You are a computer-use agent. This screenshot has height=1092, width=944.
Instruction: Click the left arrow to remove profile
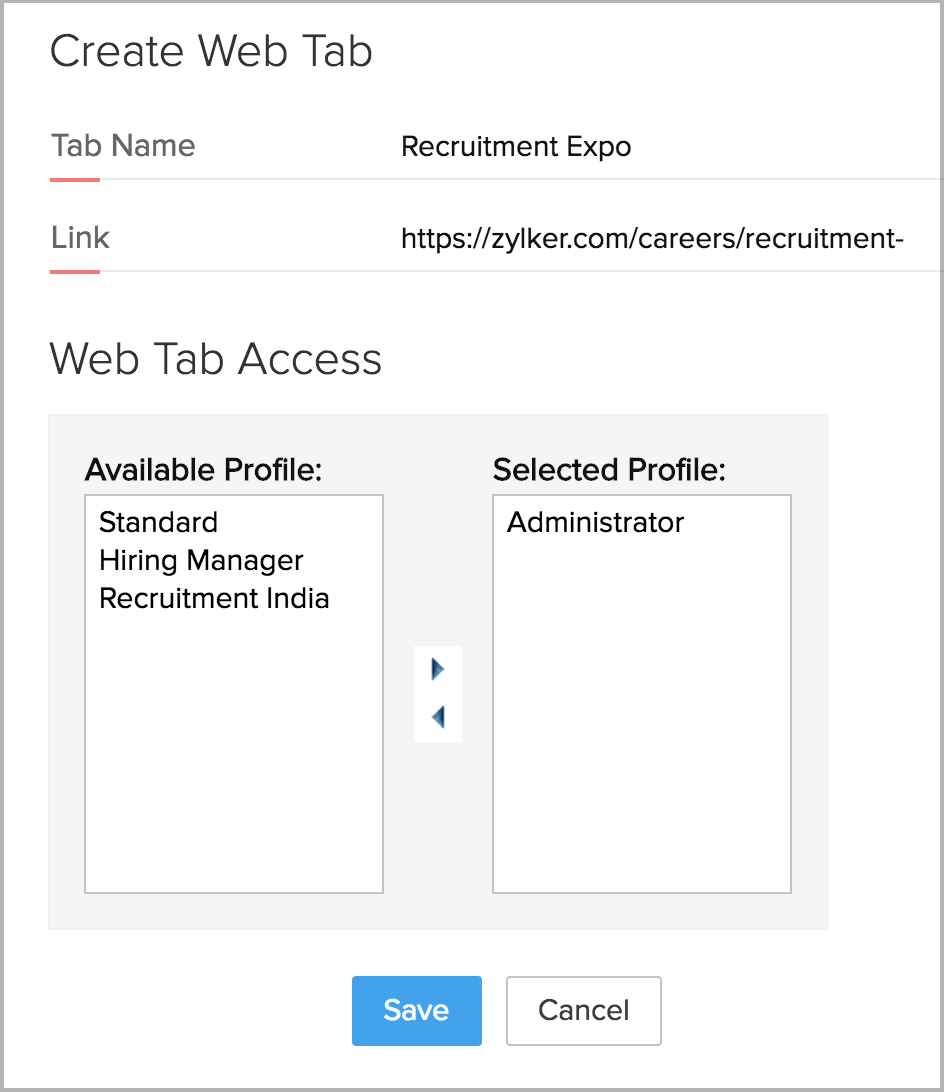tap(437, 717)
